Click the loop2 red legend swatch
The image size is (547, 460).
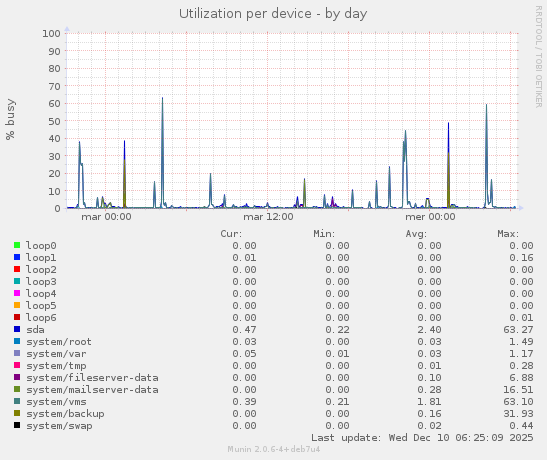(x=17, y=269)
